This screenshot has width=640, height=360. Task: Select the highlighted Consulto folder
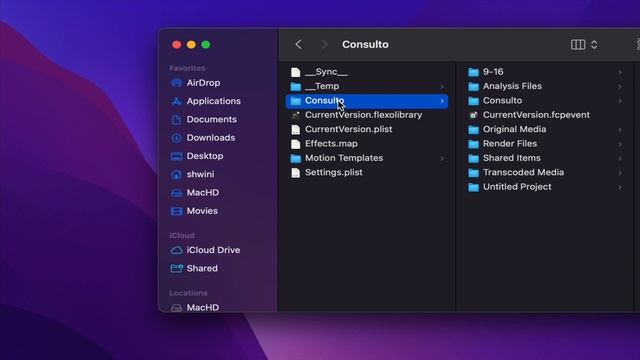point(367,101)
